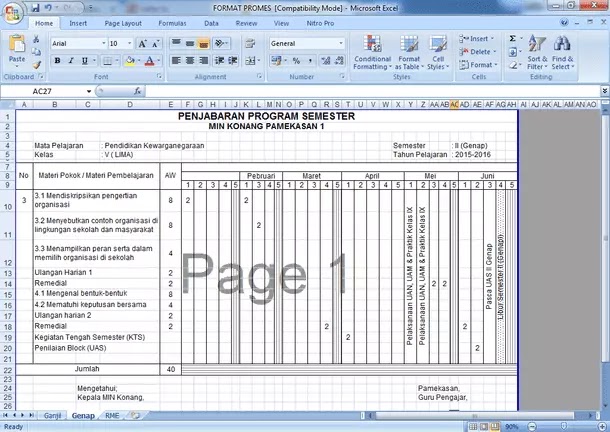The height and width of the screenshot is (432, 610).
Task: Expand the Format as Table gallery
Action: click(x=409, y=53)
